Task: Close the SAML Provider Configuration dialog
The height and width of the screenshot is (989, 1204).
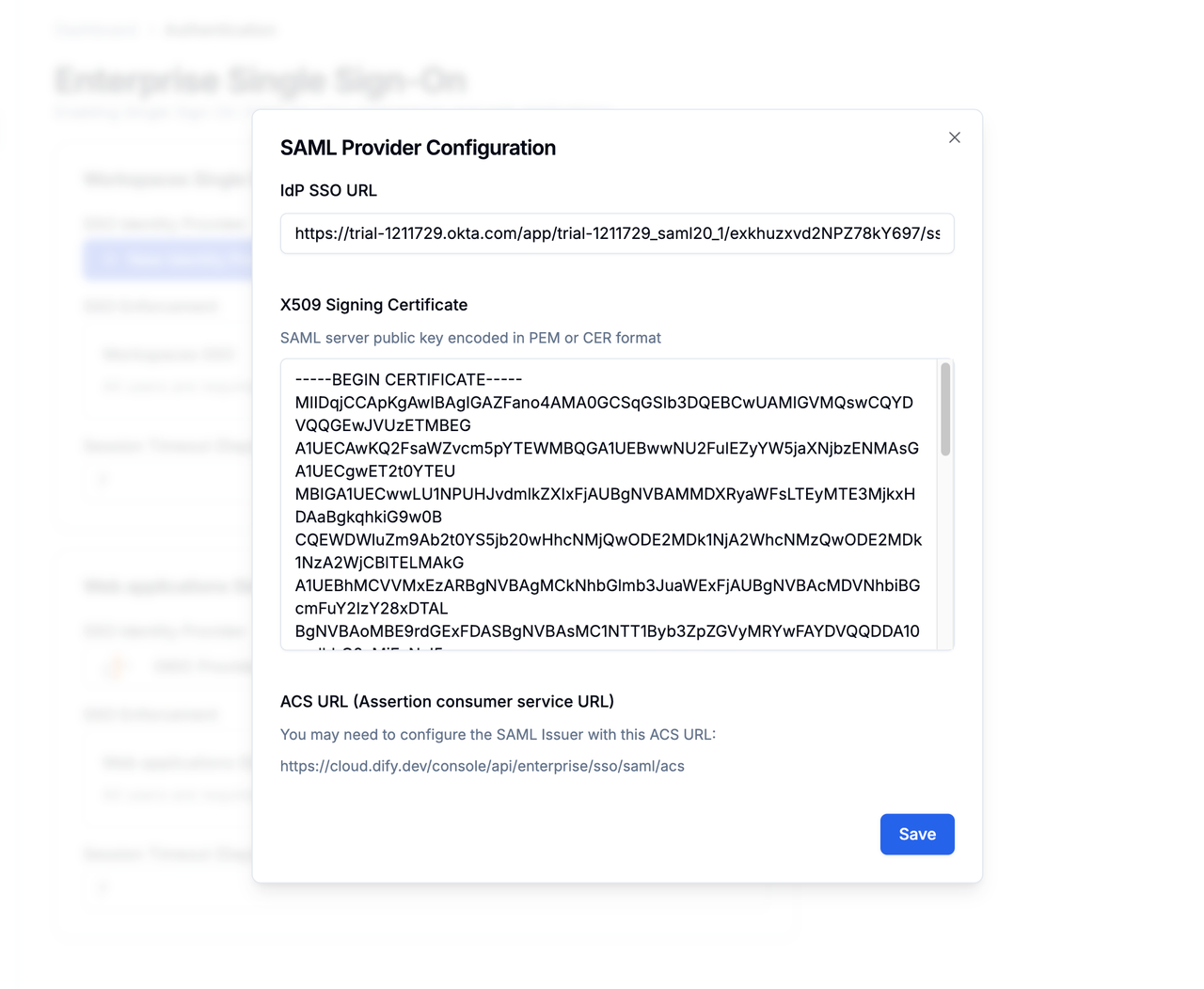Action: click(954, 137)
